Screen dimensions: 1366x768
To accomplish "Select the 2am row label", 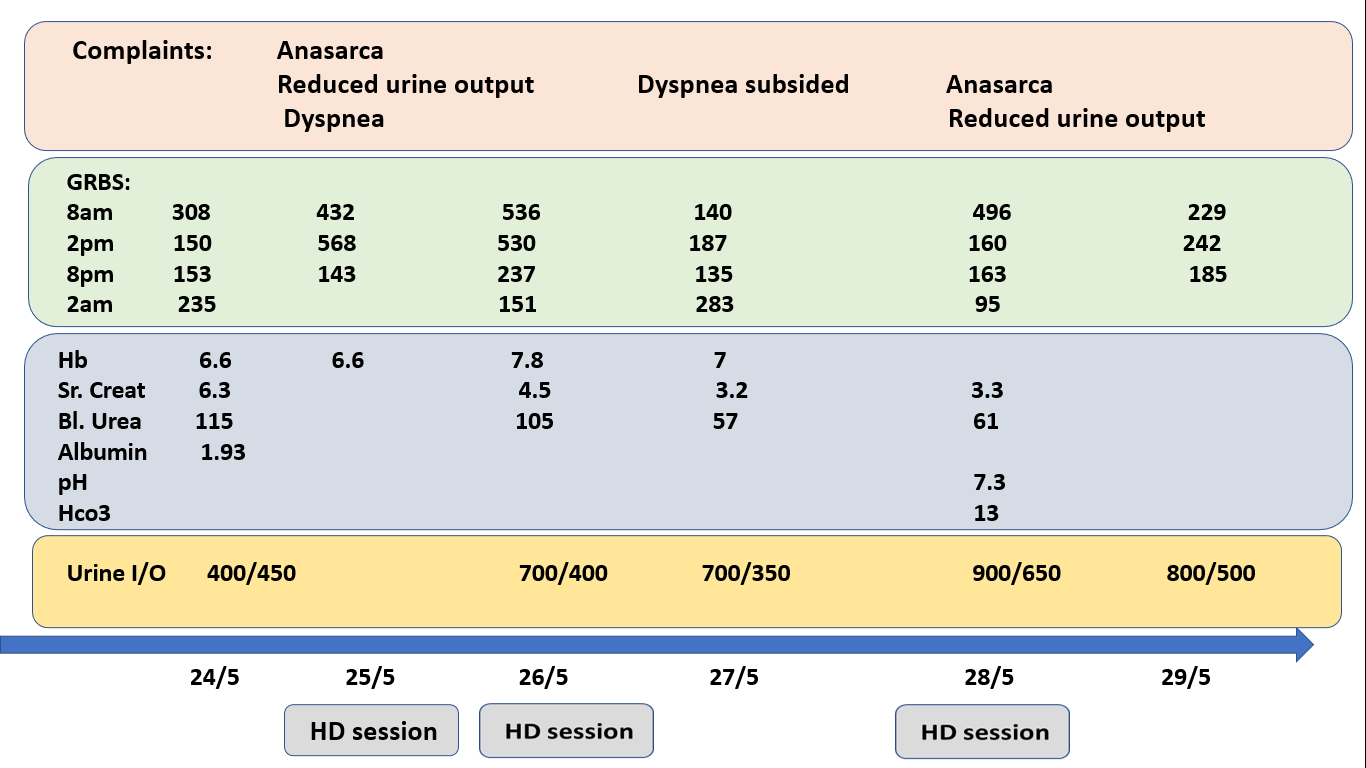I will (x=90, y=305).
